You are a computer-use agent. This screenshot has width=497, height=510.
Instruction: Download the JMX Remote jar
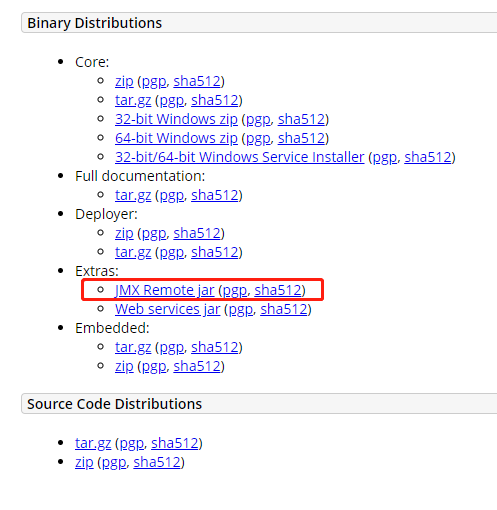point(164,290)
